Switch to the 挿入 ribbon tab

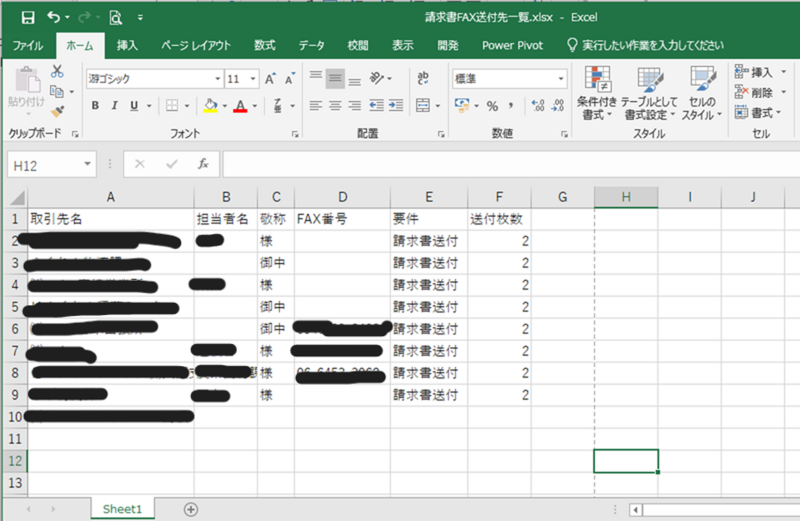pos(127,45)
